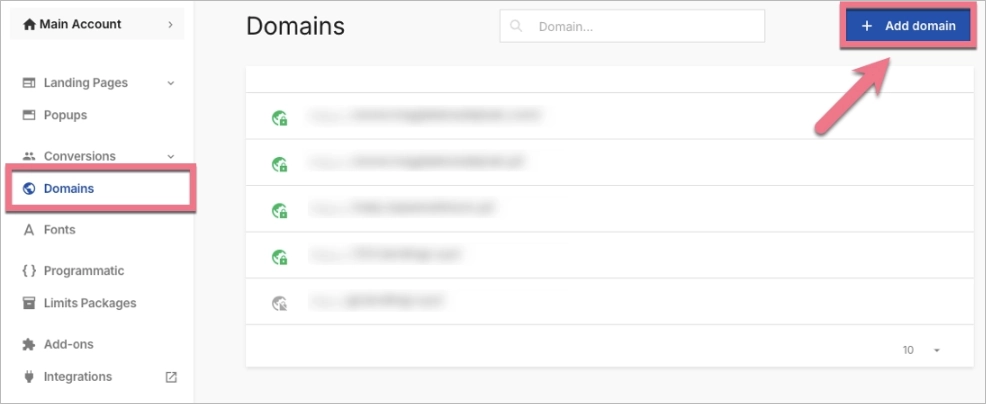
Task: Click the Programmatic curly braces icon
Action: click(29, 271)
